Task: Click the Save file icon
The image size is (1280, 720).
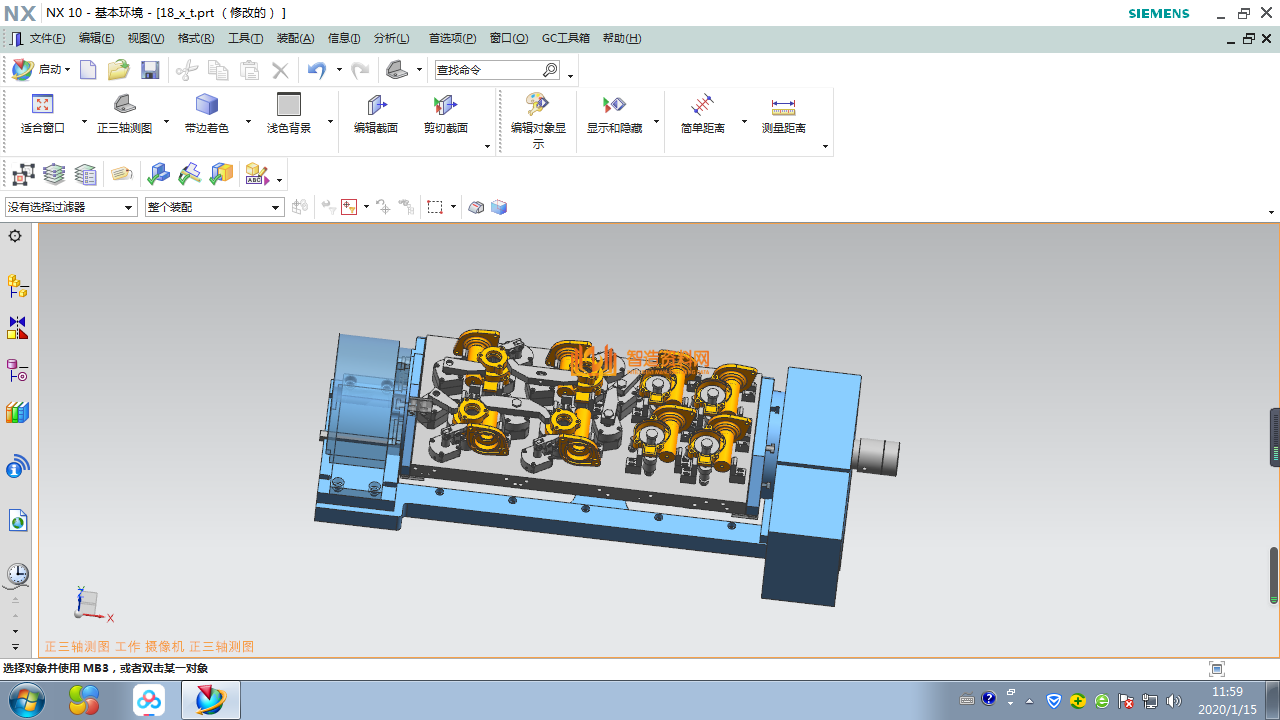Action: (x=150, y=70)
